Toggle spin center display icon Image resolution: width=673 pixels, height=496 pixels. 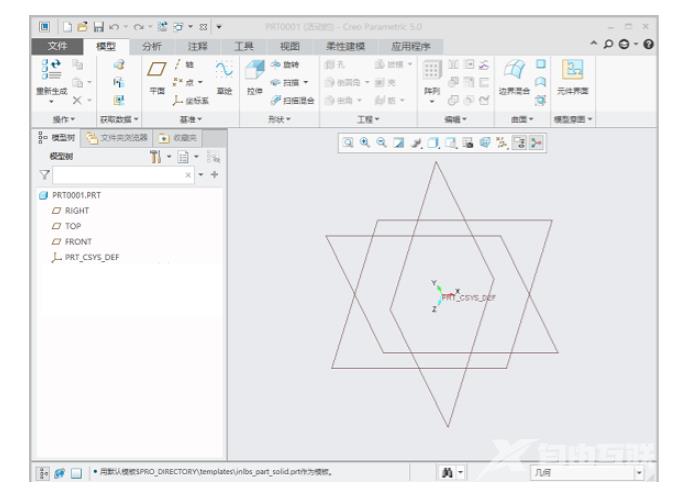pos(537,143)
